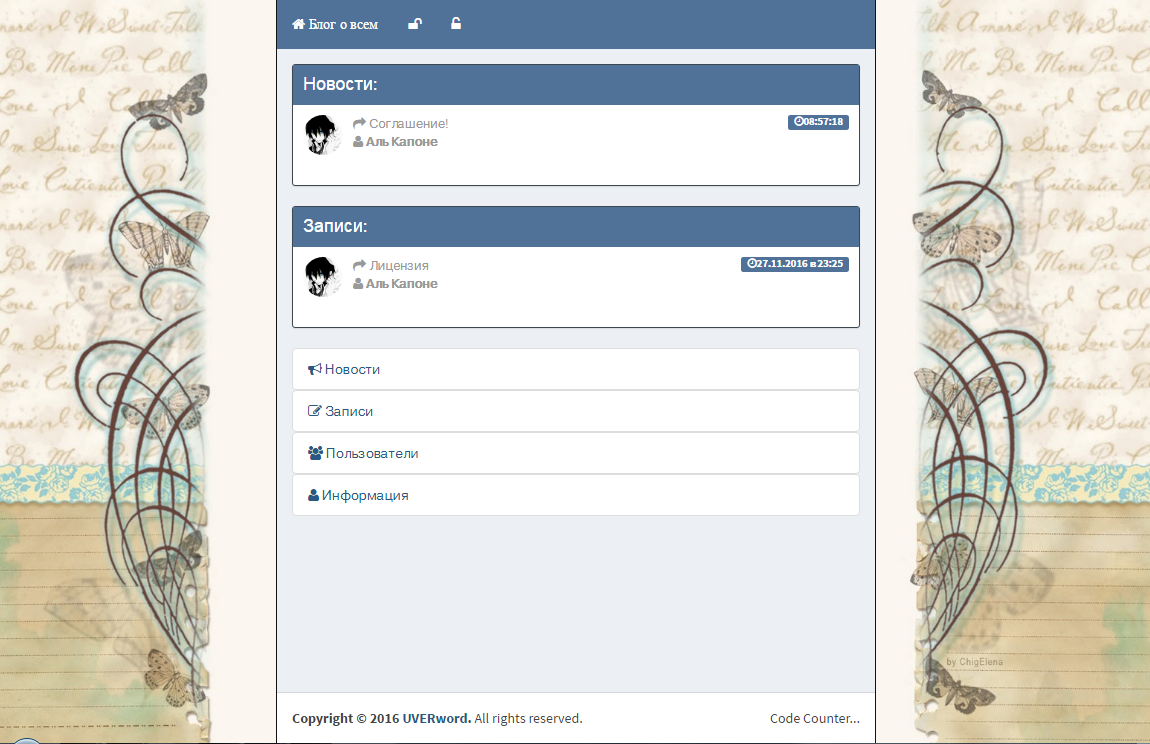The height and width of the screenshot is (744, 1150).
Task: Open the UVERword footer link
Action: pyautogui.click(x=436, y=718)
